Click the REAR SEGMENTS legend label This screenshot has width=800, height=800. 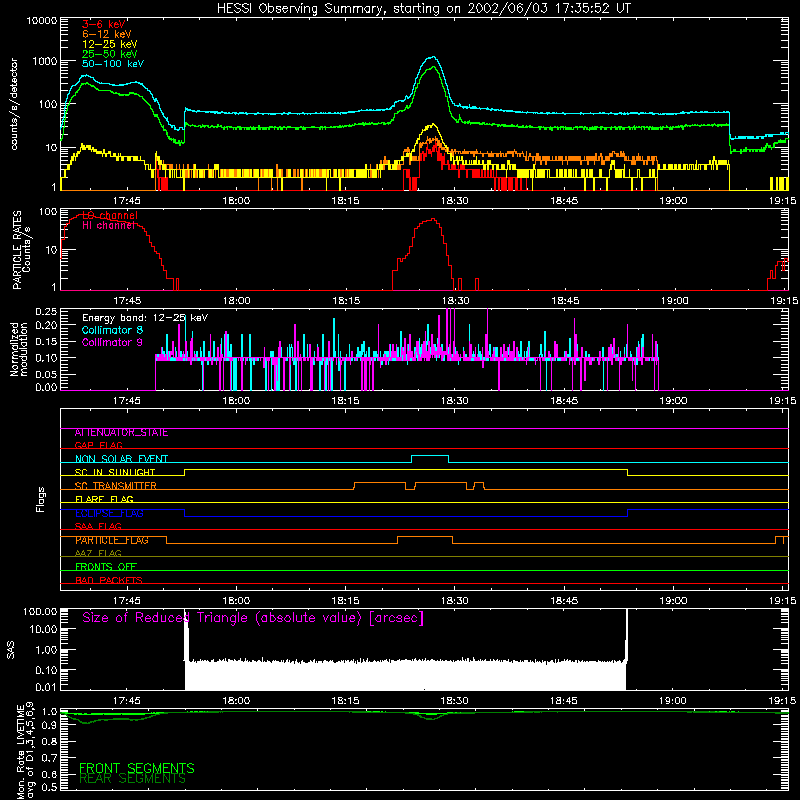pyautogui.click(x=132, y=779)
